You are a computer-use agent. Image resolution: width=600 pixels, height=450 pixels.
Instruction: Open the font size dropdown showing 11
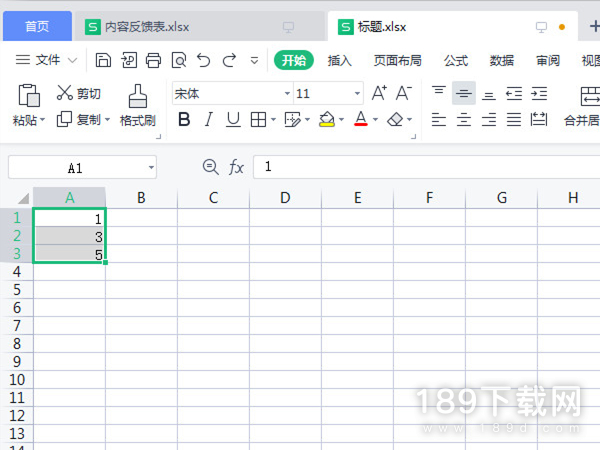358,94
